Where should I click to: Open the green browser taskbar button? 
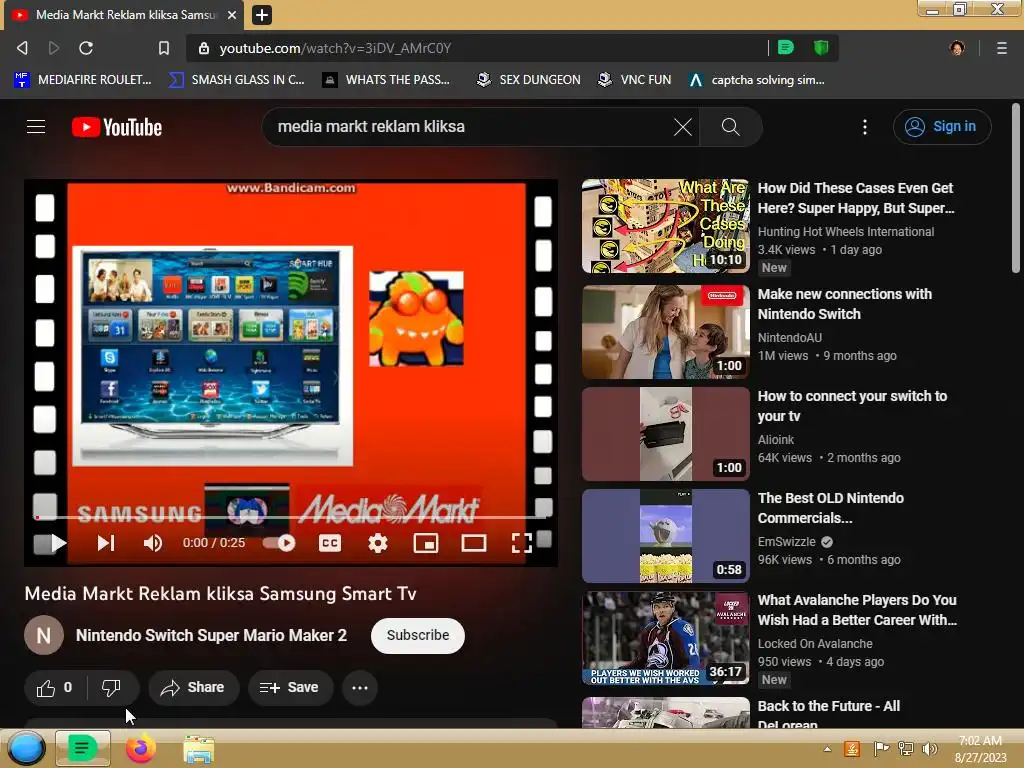pyautogui.click(x=82, y=748)
